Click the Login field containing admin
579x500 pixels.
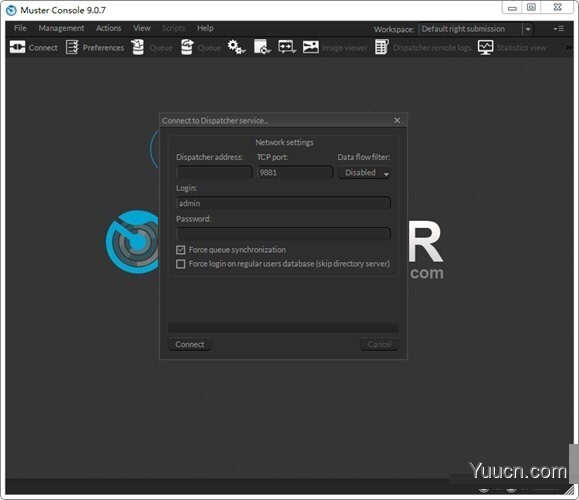(x=283, y=203)
